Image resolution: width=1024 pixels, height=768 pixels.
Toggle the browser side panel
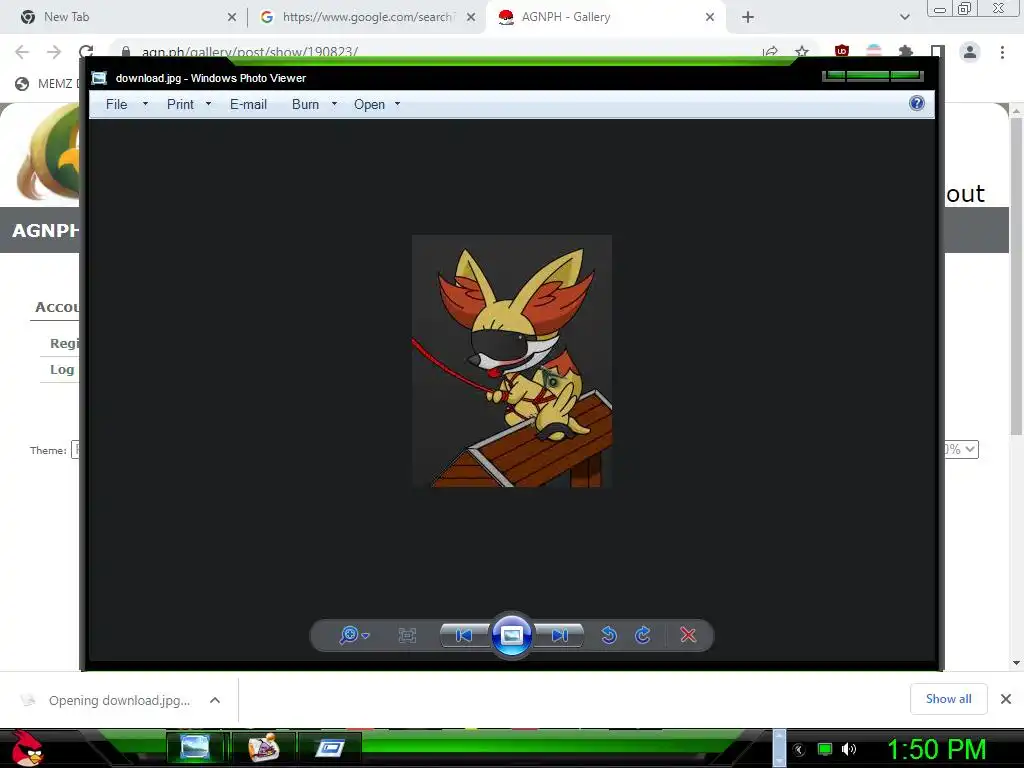938,51
